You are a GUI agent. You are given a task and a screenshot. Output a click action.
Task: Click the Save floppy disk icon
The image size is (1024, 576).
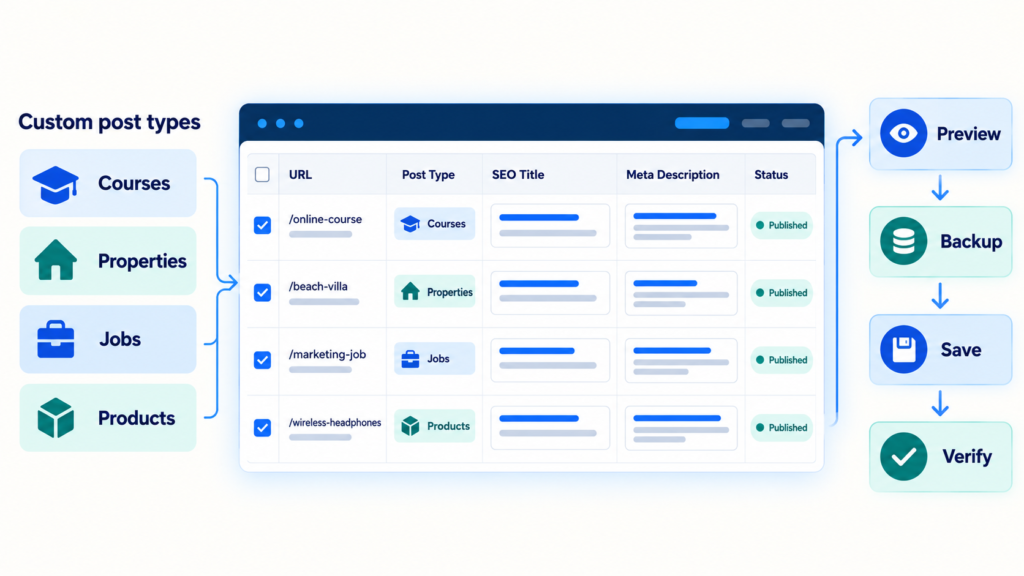[903, 349]
